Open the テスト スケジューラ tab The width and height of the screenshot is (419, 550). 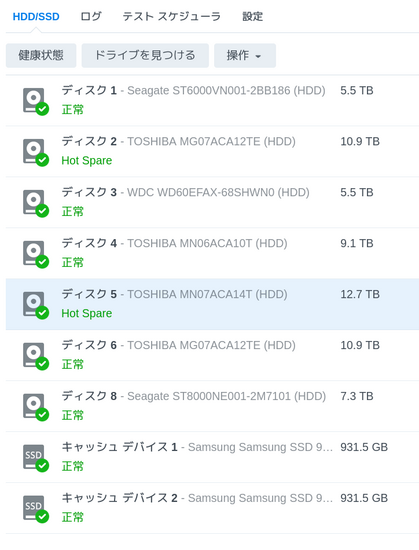[171, 16]
